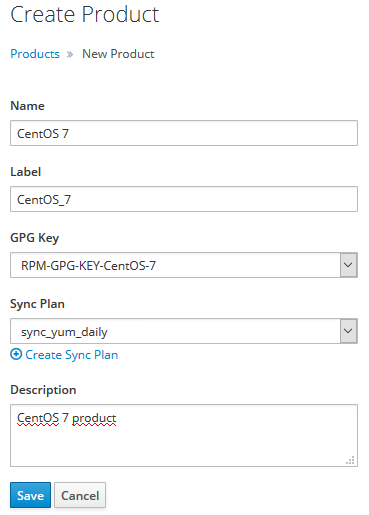Click the Name field label
369x515 pixels.
27,106
